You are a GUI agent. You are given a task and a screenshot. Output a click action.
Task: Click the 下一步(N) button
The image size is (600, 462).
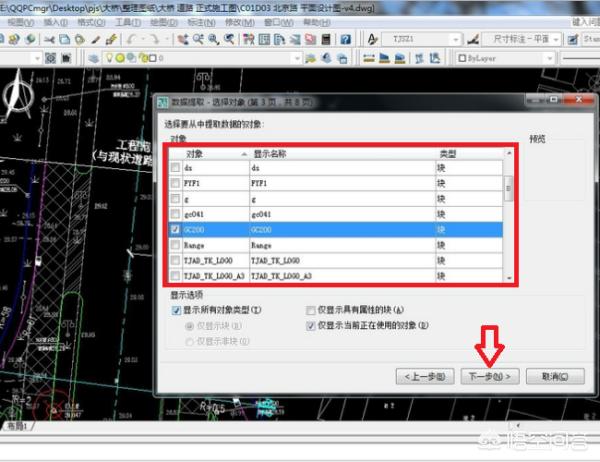pos(491,376)
